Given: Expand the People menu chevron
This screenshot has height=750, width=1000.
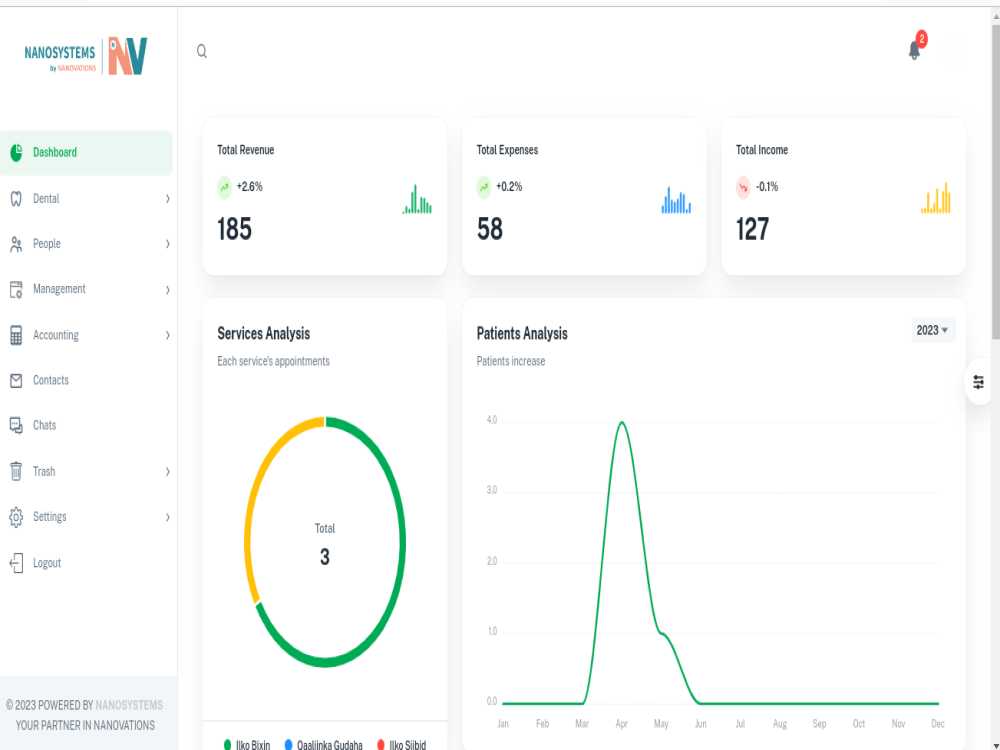Looking at the screenshot, I should click(x=168, y=244).
